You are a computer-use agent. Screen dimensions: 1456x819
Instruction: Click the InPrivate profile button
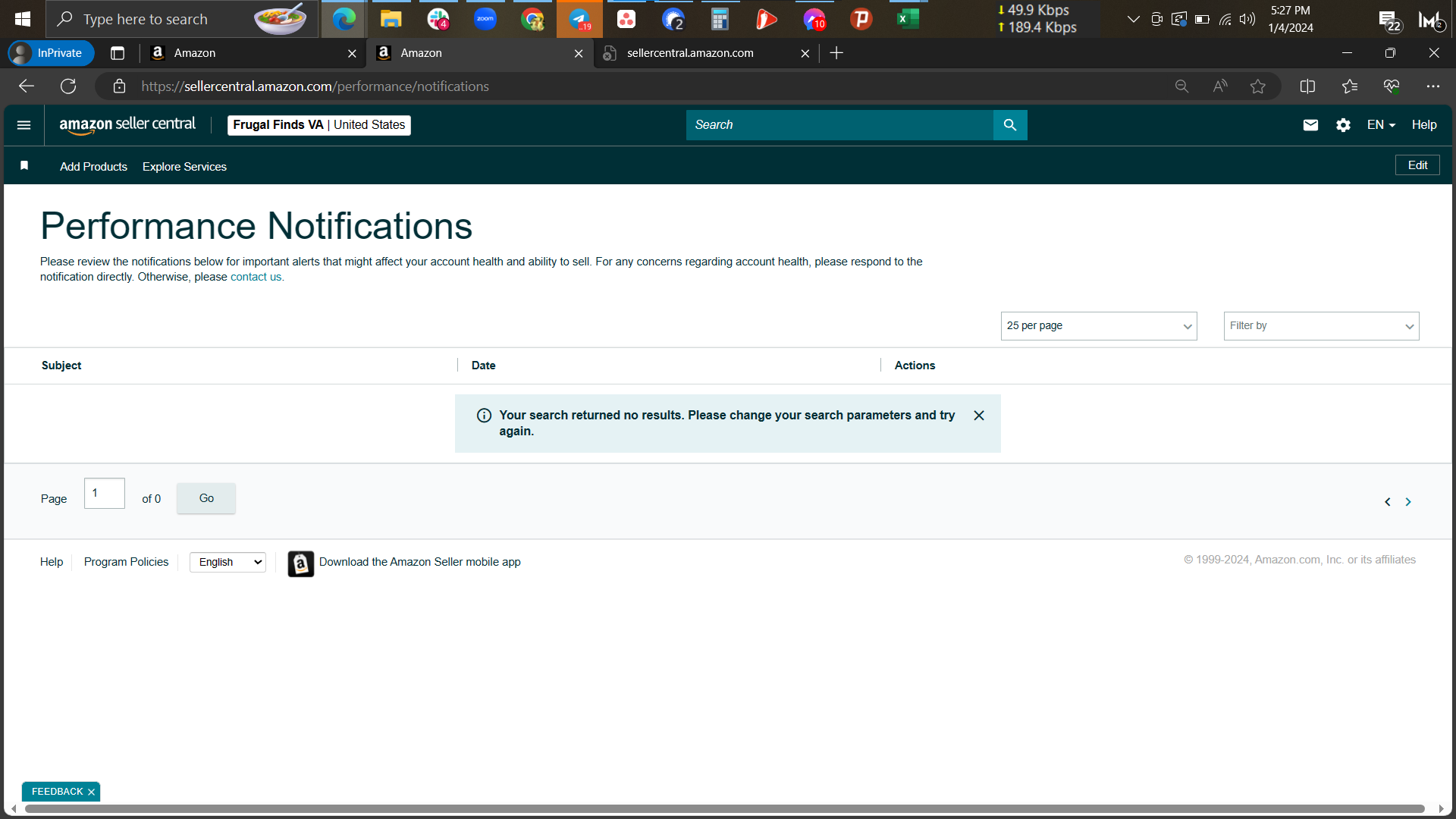tap(51, 53)
